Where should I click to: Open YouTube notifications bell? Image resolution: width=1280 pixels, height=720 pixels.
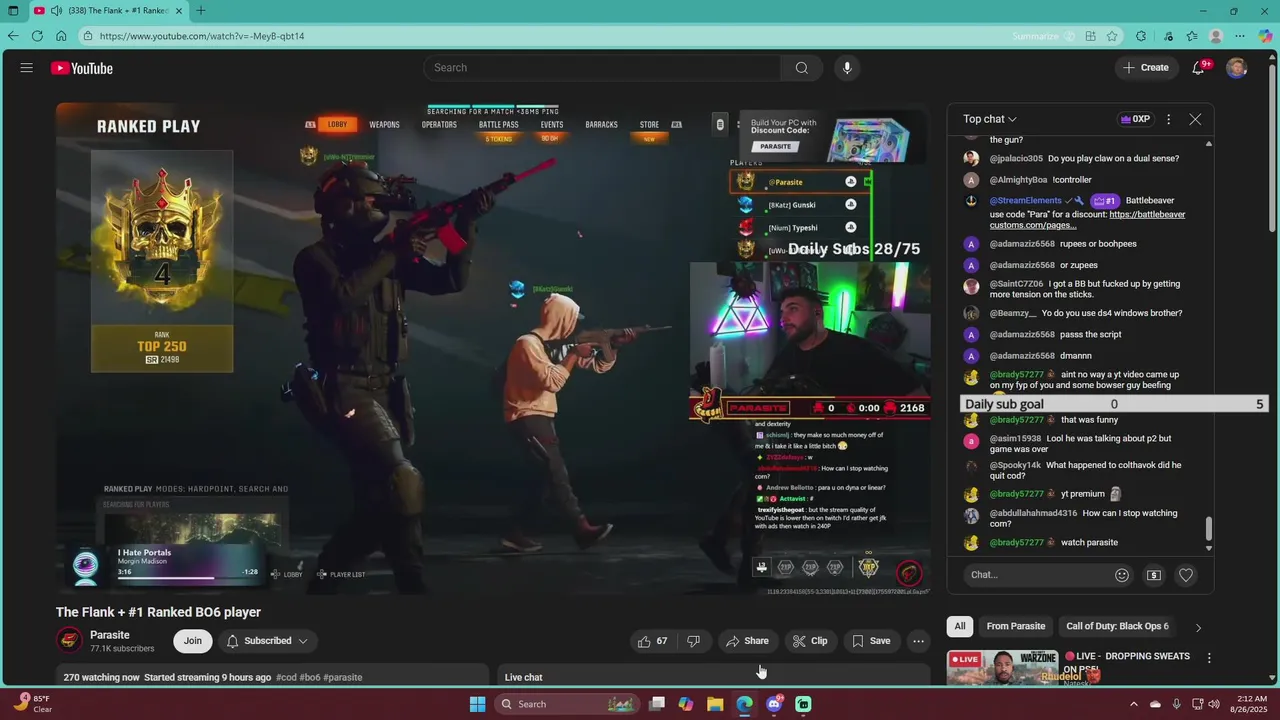[1198, 68]
